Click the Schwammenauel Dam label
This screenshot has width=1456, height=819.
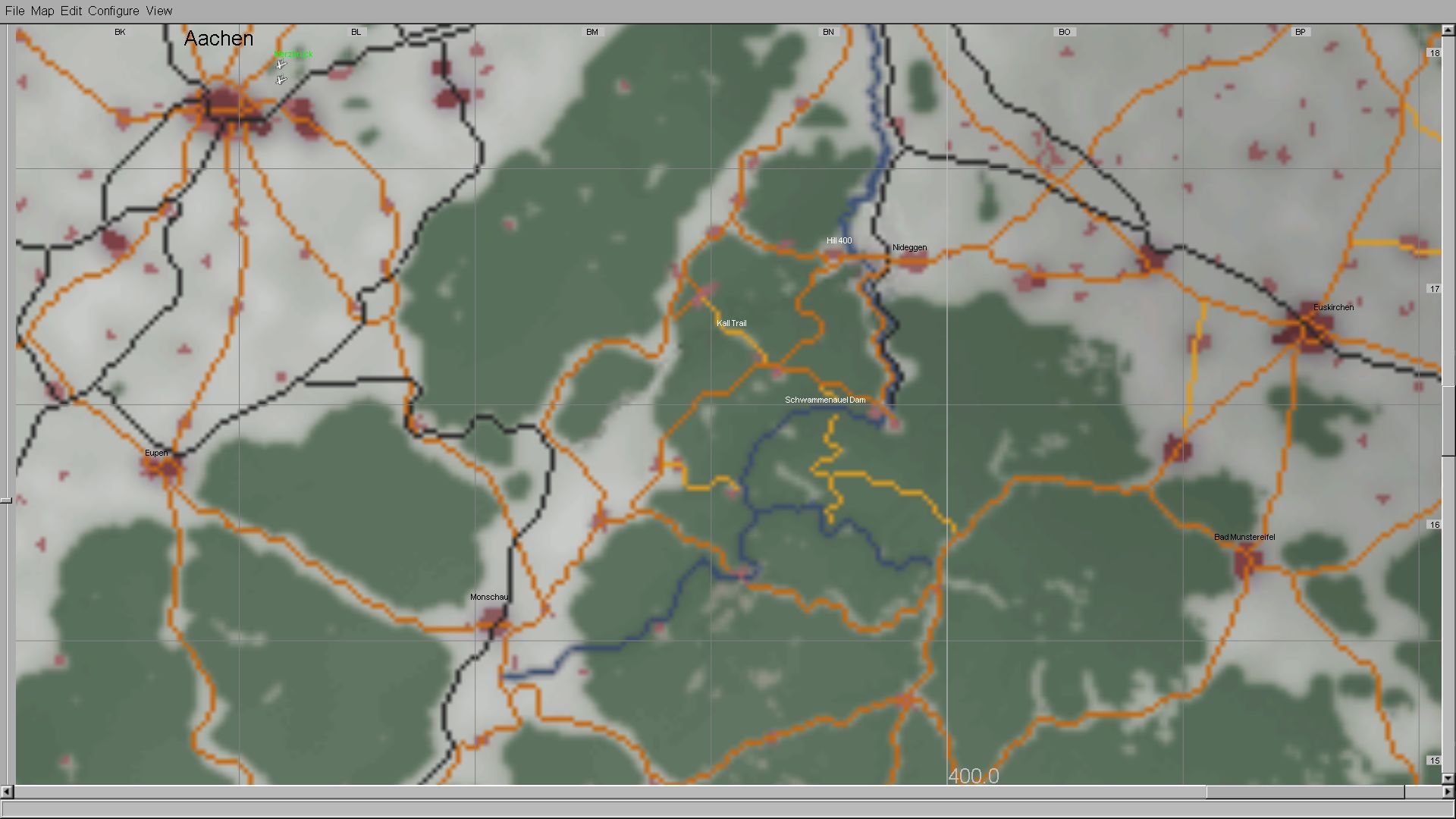825,400
